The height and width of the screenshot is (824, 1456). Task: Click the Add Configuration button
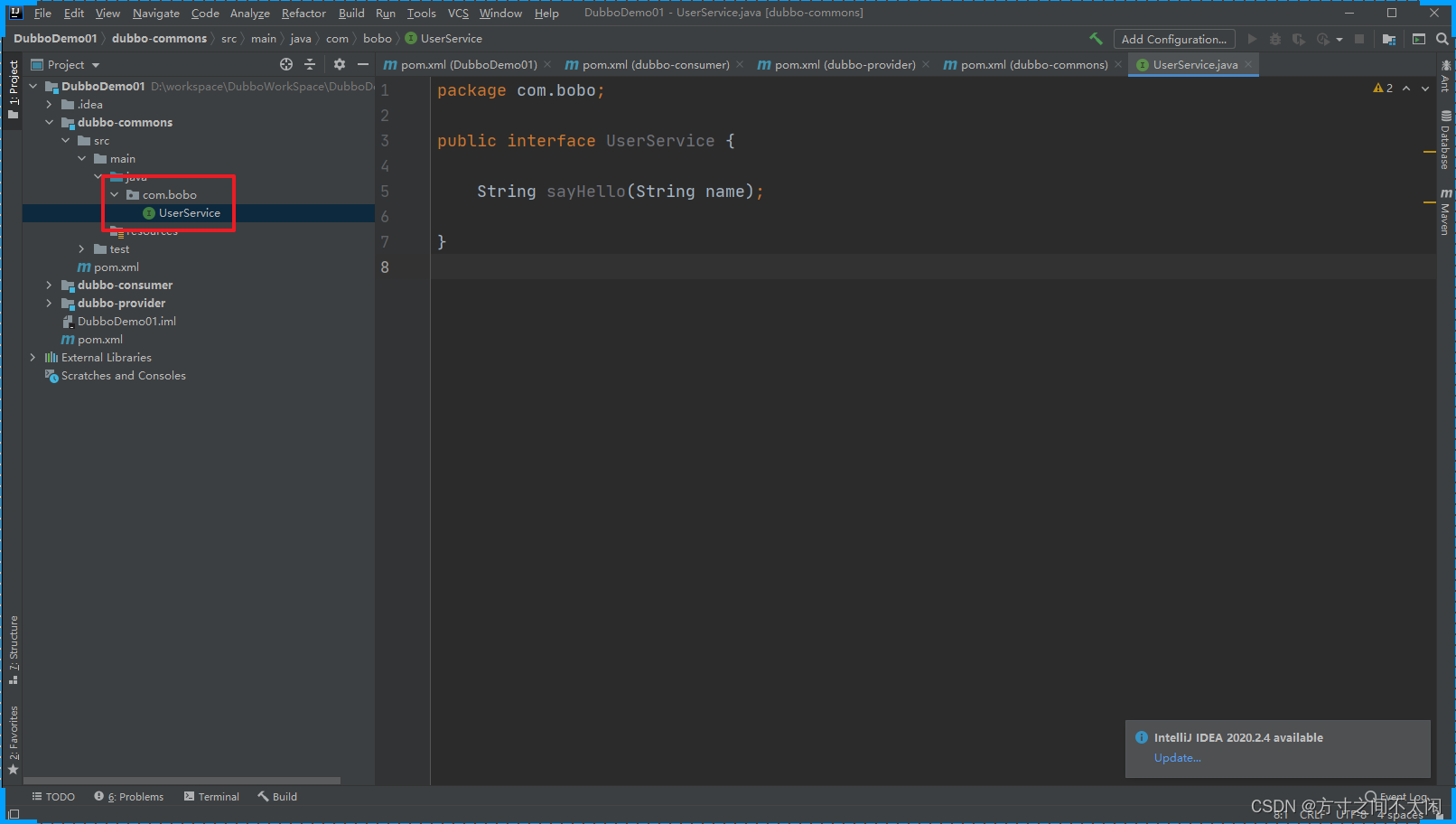point(1174,39)
